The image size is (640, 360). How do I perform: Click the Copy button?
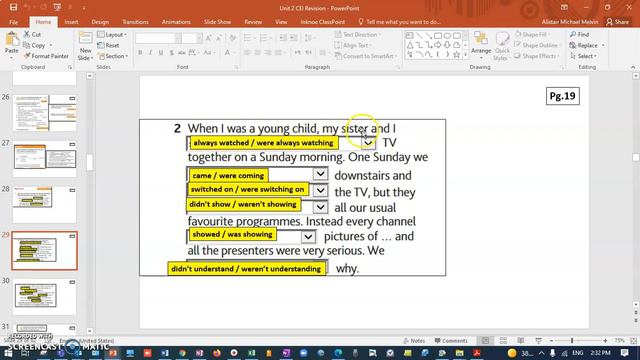34,45
